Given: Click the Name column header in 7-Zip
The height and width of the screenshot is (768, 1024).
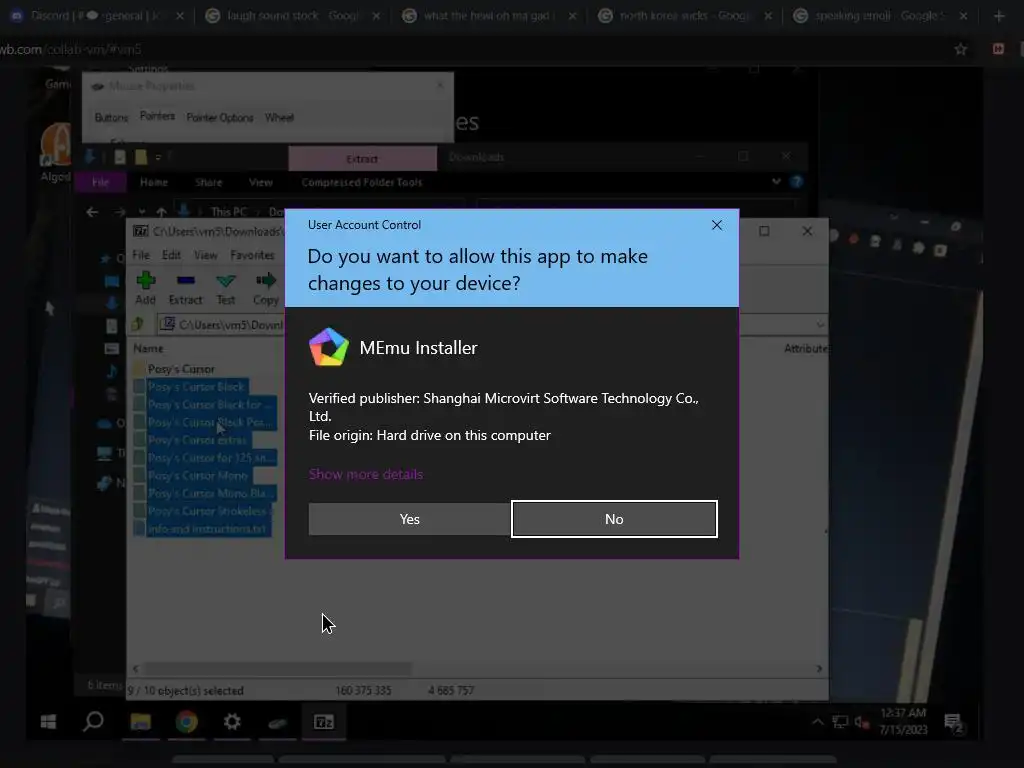Looking at the screenshot, I should coord(148,349).
